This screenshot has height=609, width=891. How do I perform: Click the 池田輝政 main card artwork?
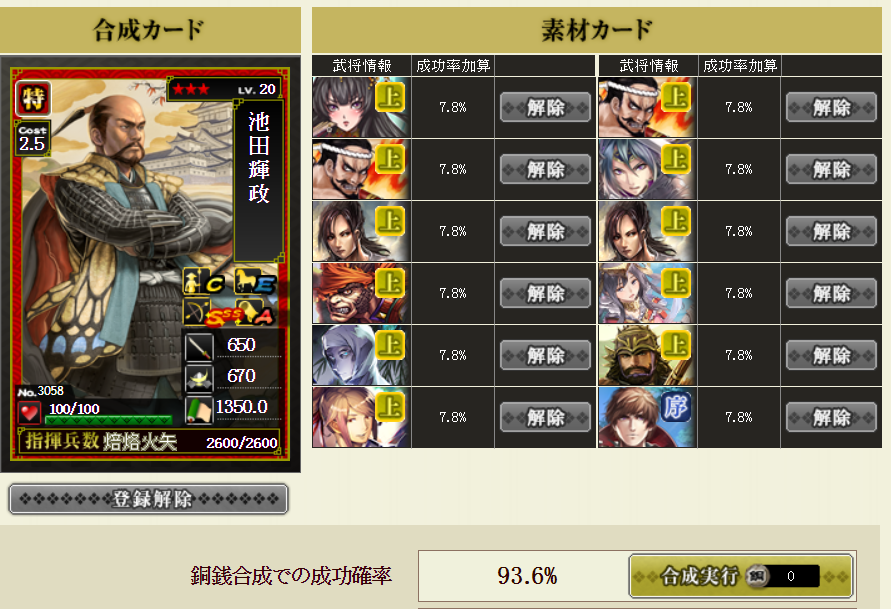[x=125, y=239]
